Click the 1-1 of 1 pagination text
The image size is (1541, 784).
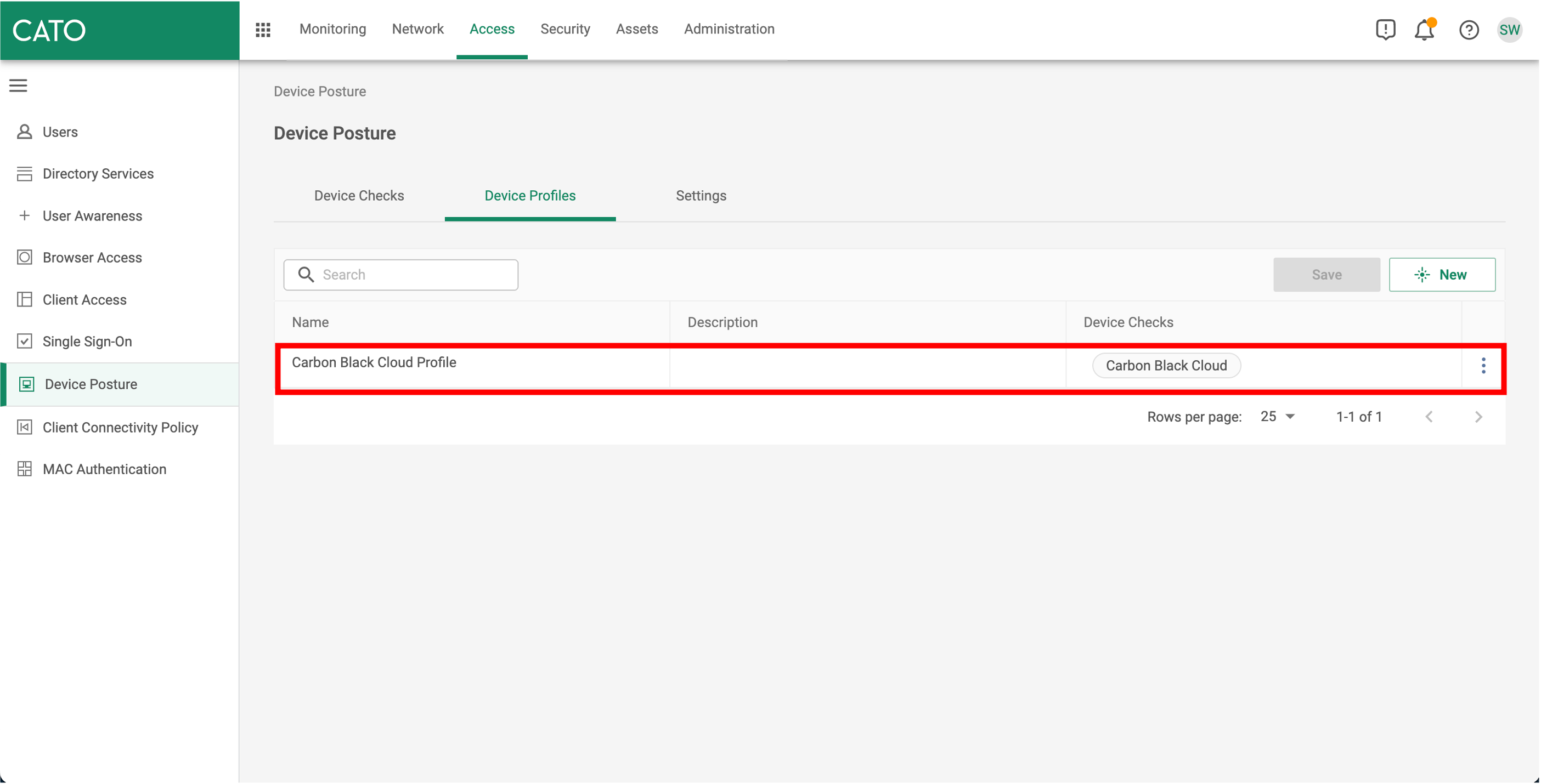click(x=1358, y=417)
